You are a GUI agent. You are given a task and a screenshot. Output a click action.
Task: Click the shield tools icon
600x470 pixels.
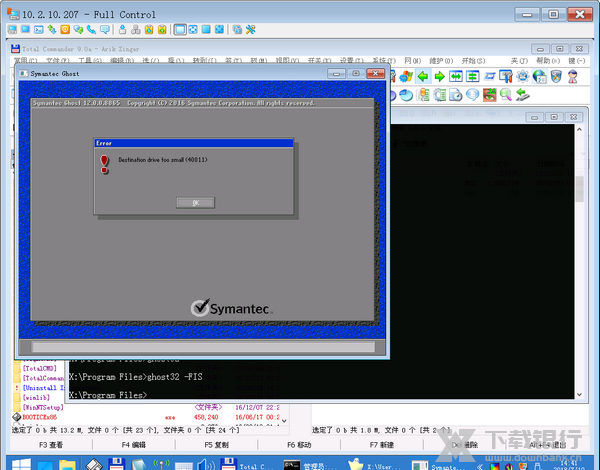[x=556, y=77]
